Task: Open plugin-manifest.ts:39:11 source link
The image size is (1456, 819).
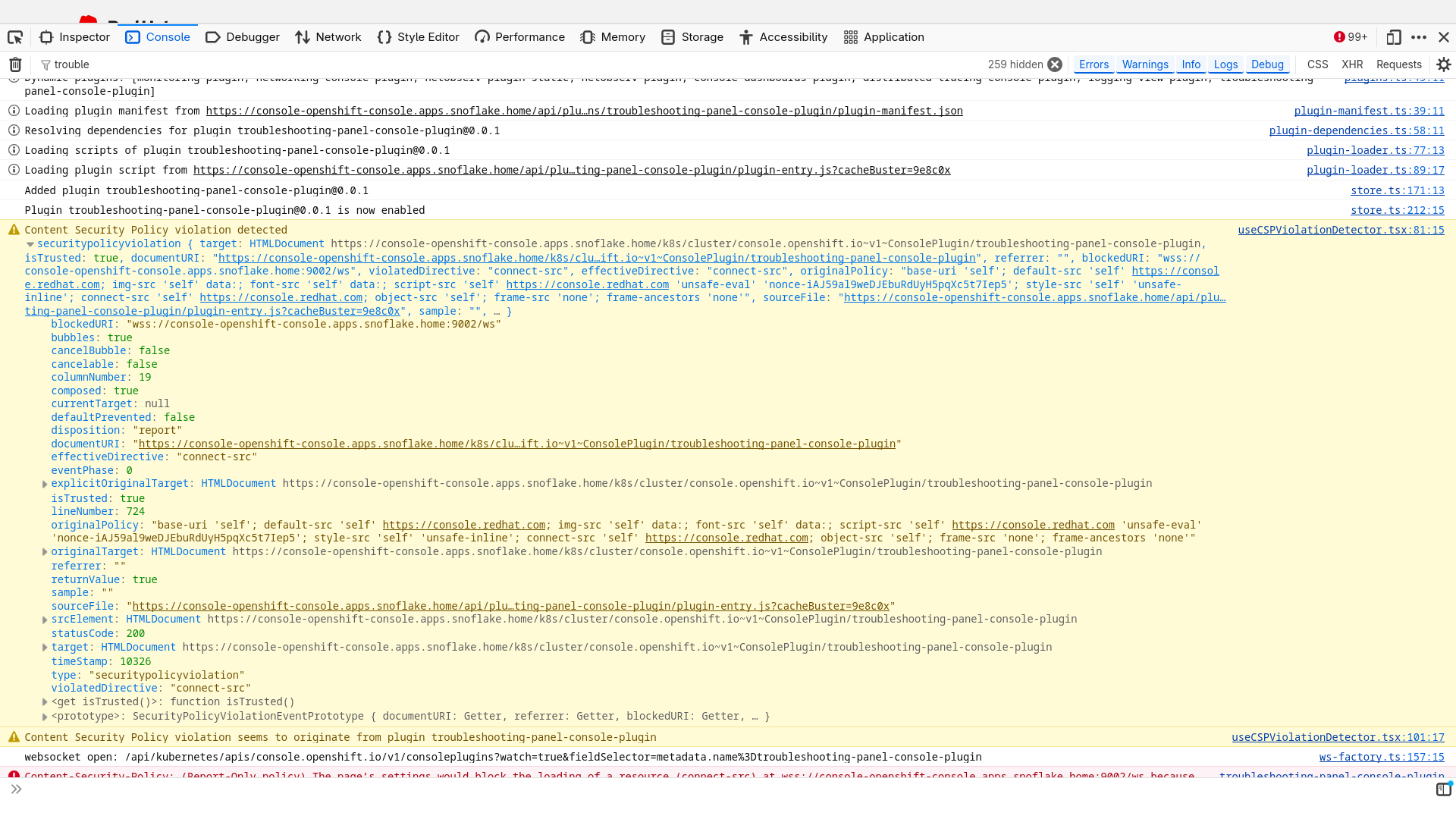Action: click(1369, 111)
